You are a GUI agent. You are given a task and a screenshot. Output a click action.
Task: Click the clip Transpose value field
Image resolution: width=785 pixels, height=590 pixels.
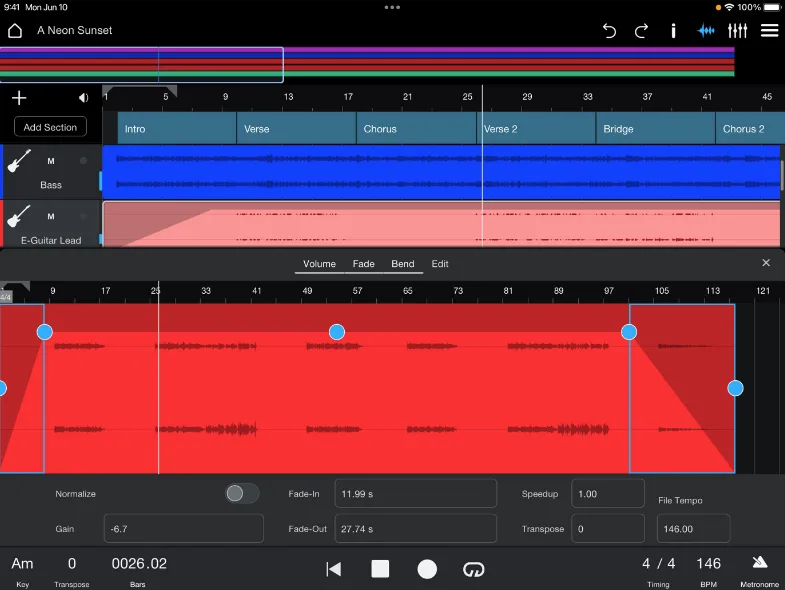608,528
